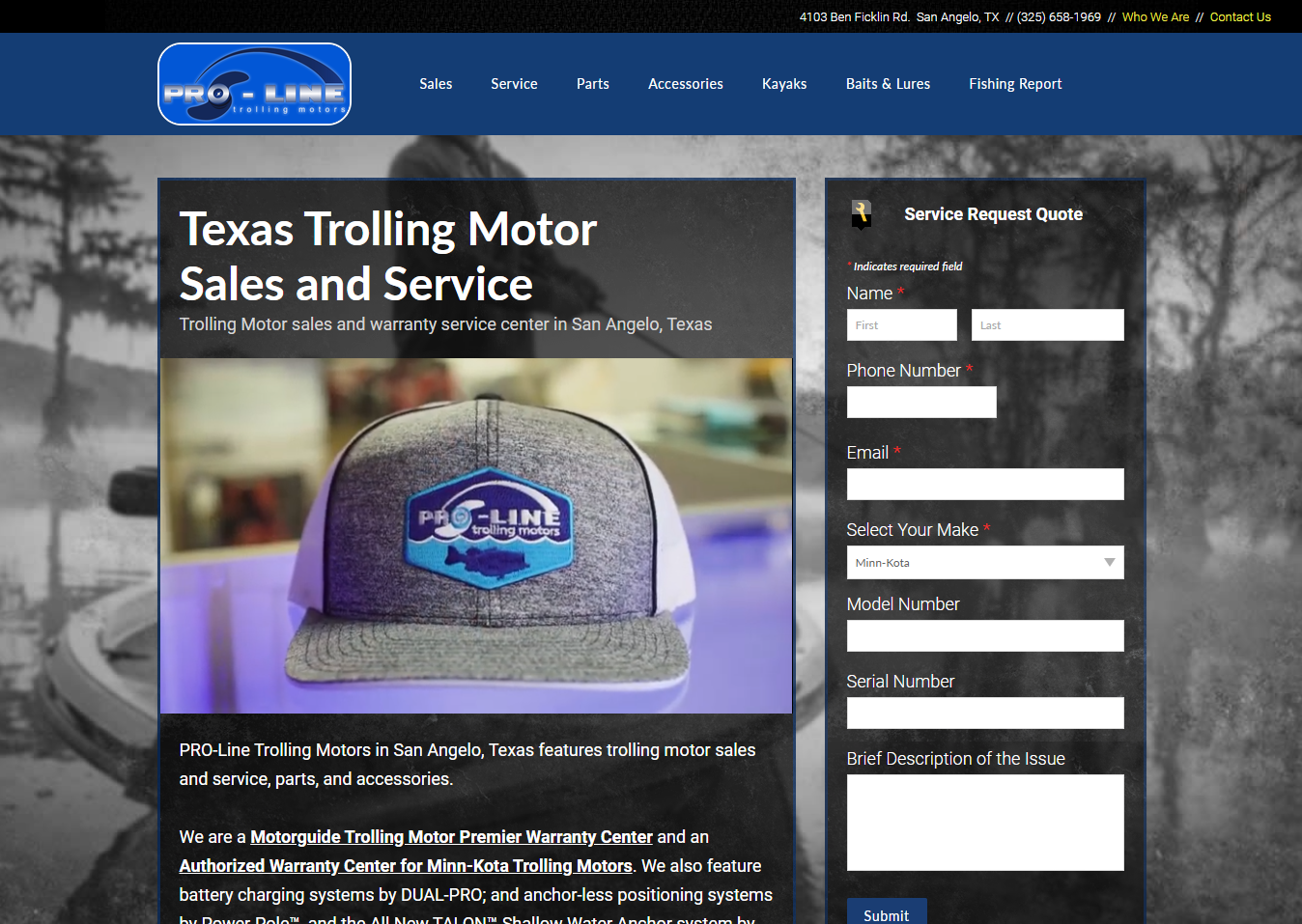The width and height of the screenshot is (1302, 924).
Task: Click the PRO-LINE trolling motors logo
Action: tap(254, 84)
